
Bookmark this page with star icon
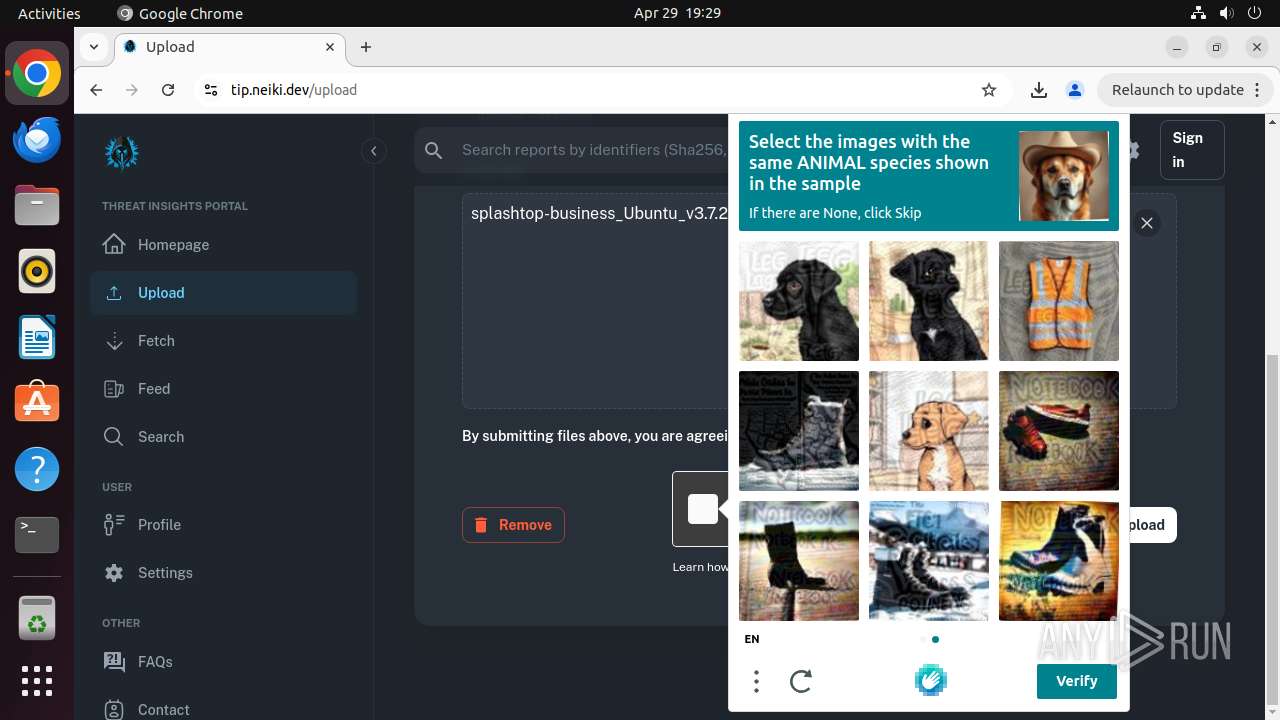(989, 90)
